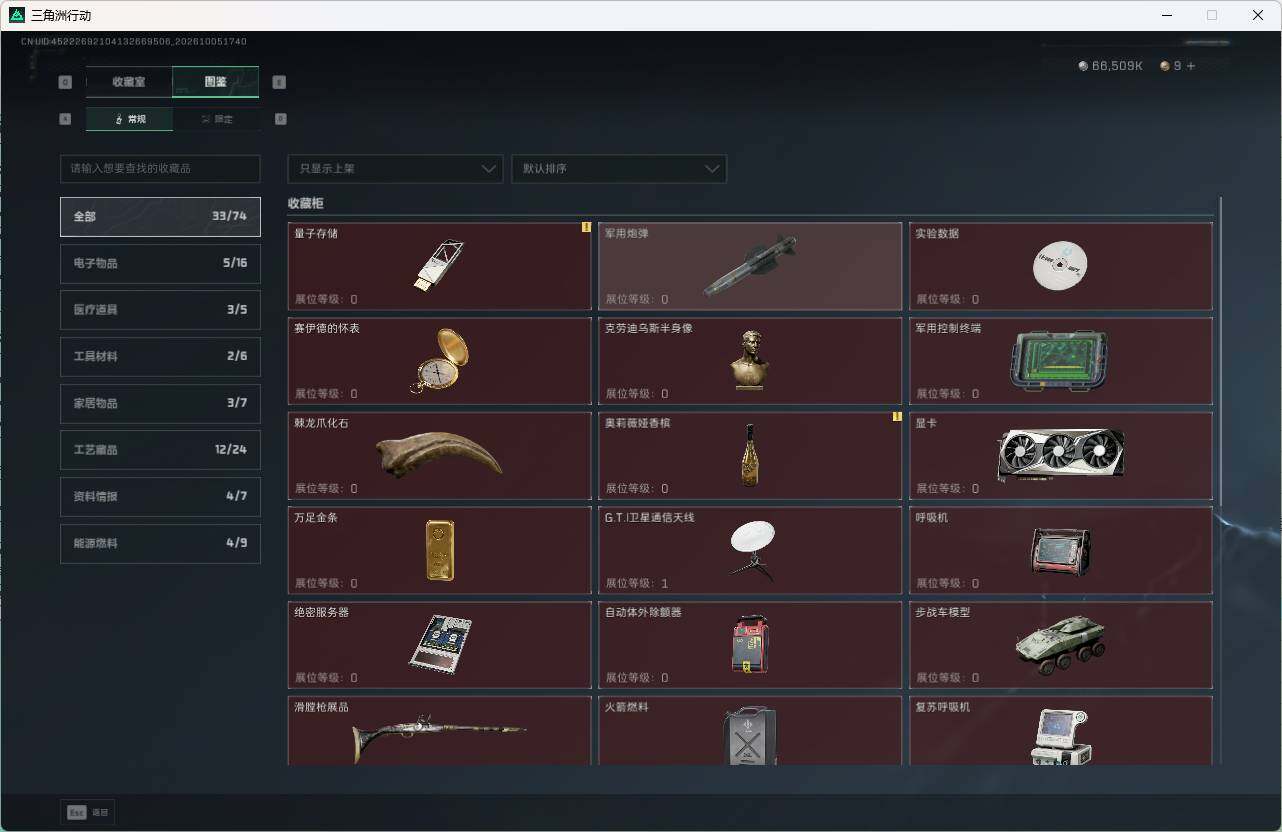Click the yellow alert badge on 奥莉薇娅香槟
1282x832 pixels.
(897, 417)
